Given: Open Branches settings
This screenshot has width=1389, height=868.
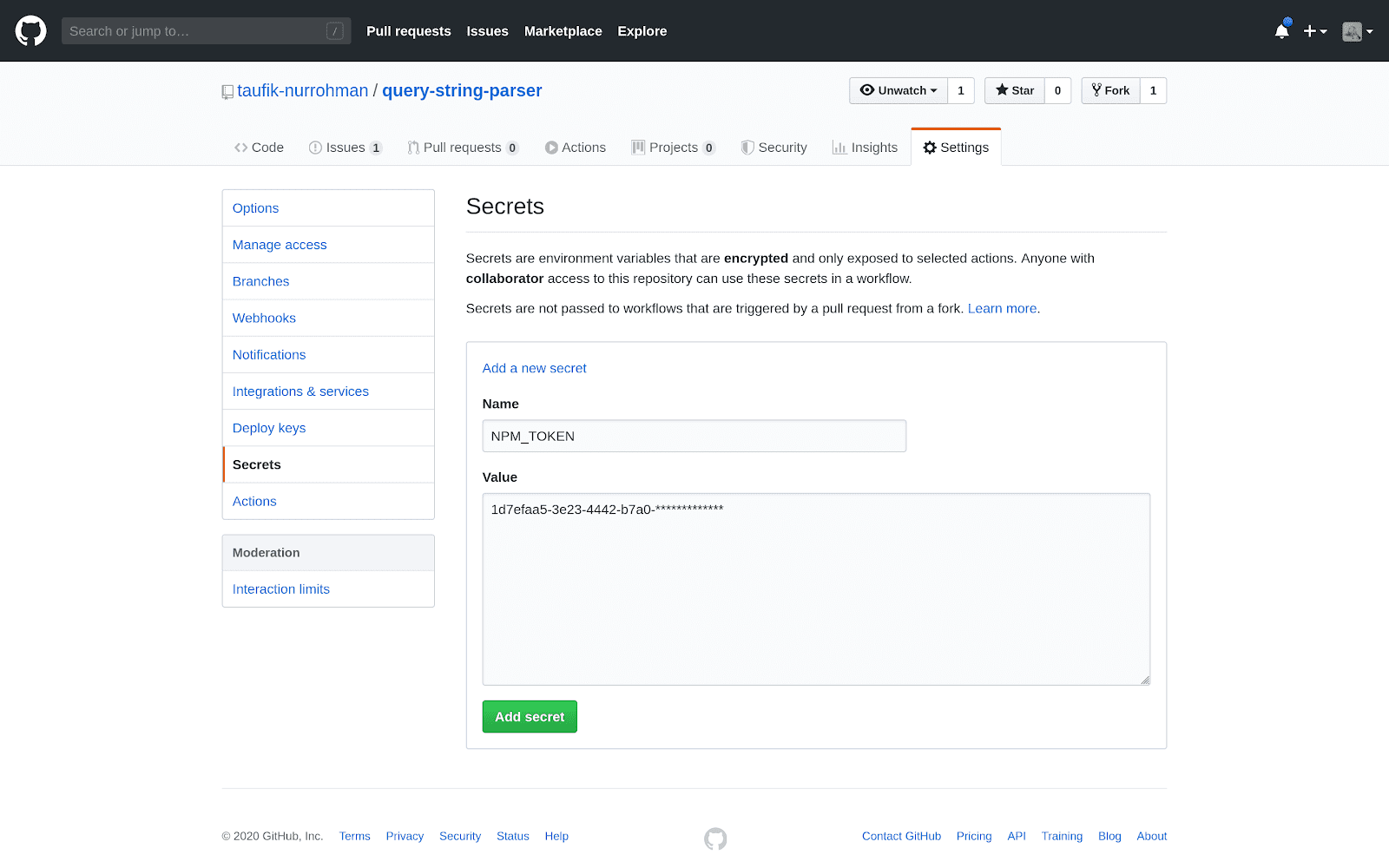Looking at the screenshot, I should (x=328, y=281).
